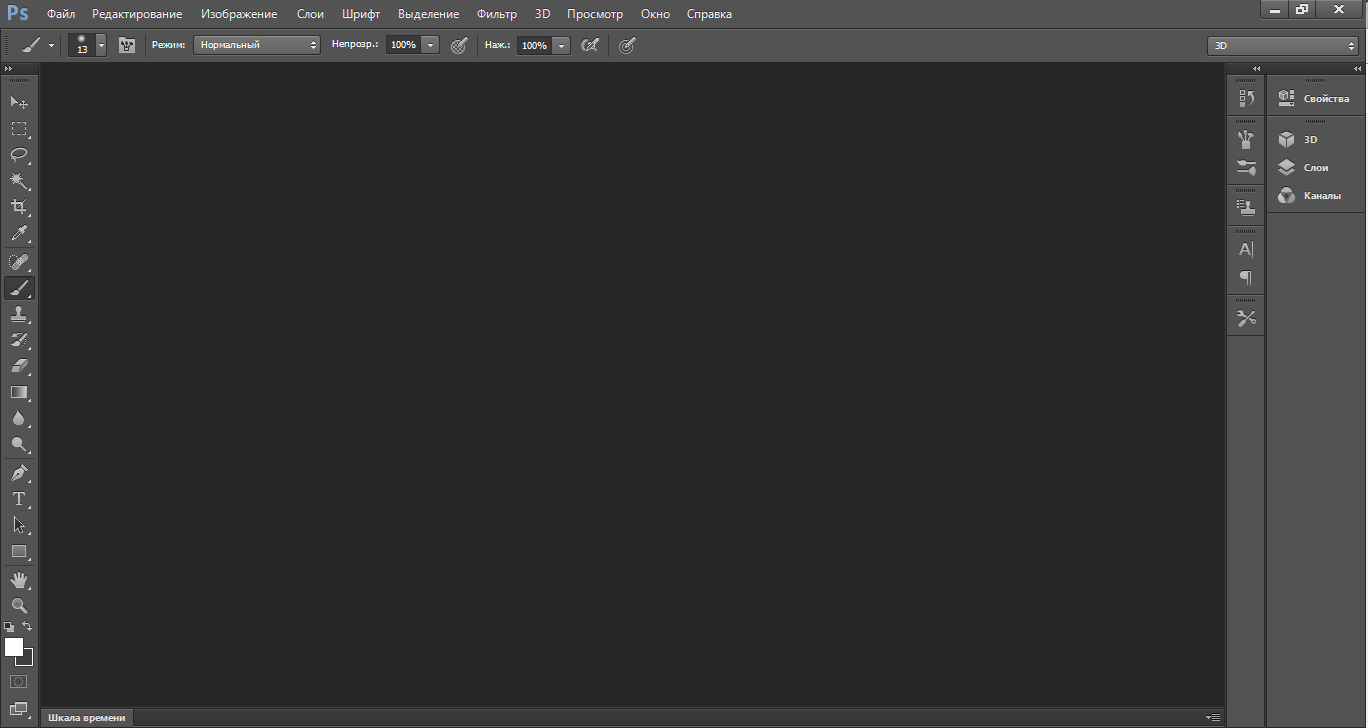Change the screen mode
The height and width of the screenshot is (728, 1368).
(x=19, y=709)
